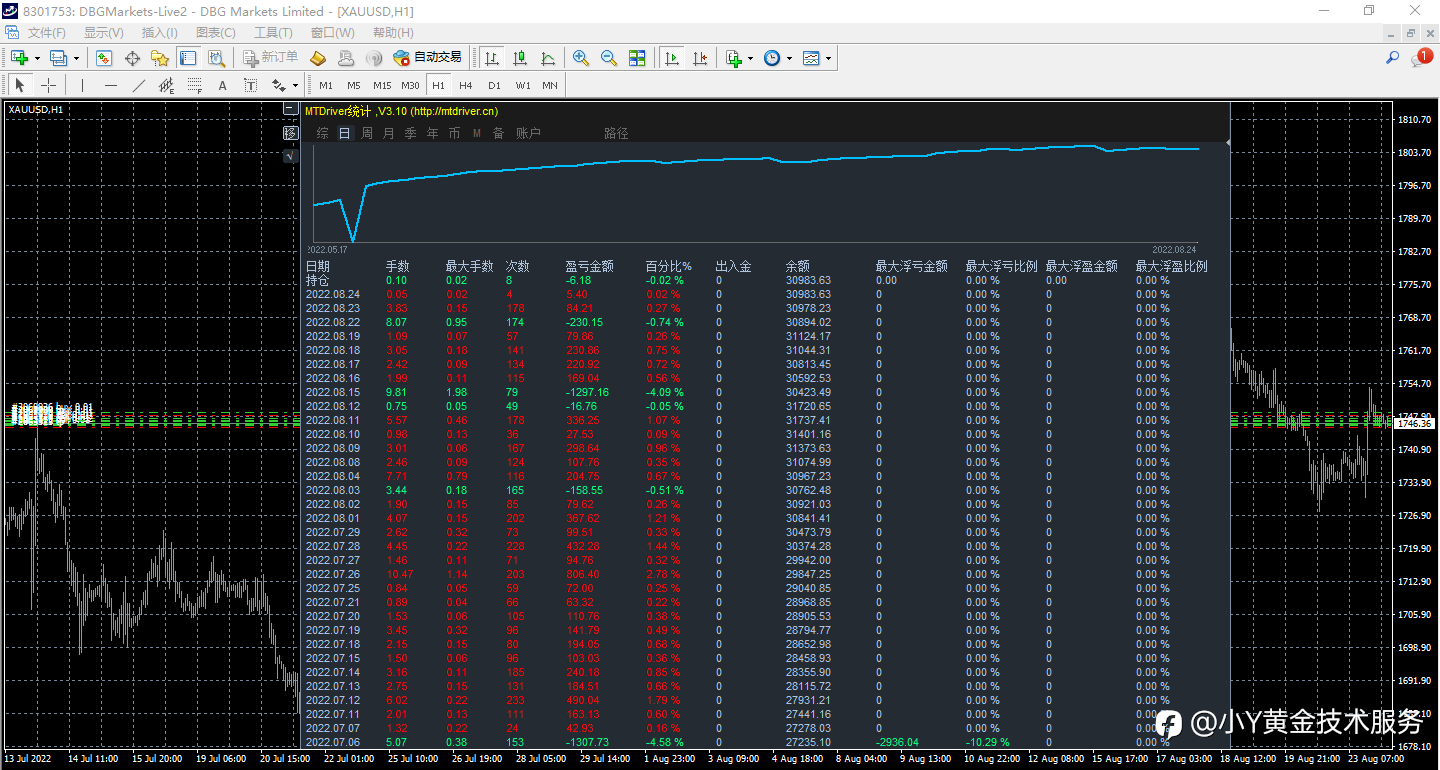This screenshot has height=770, width=1440.
Task: Switch to M1 timeframe
Action: 326,85
